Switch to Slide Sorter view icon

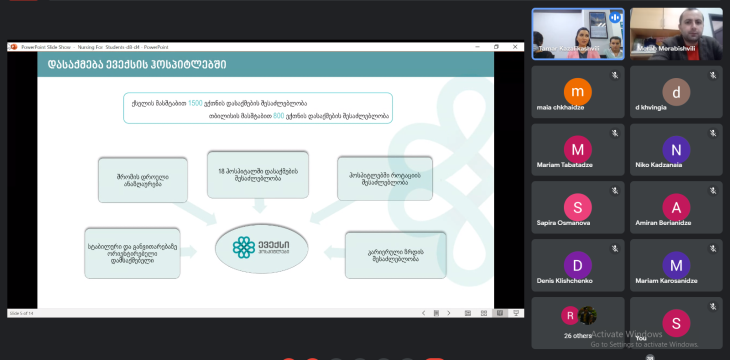click(484, 313)
